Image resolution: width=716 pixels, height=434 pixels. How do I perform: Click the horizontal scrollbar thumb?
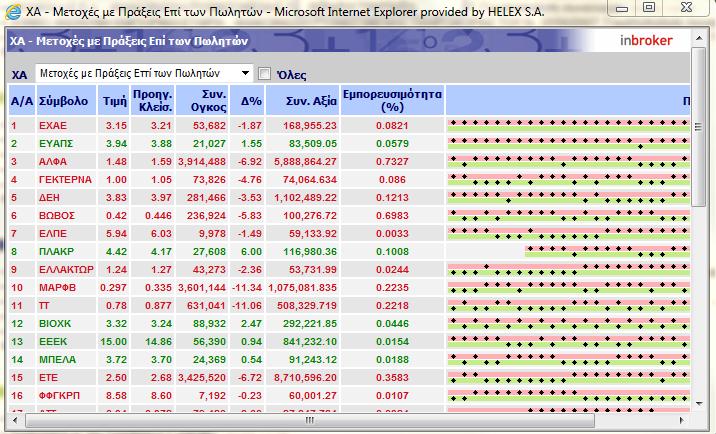[x=310, y=420]
